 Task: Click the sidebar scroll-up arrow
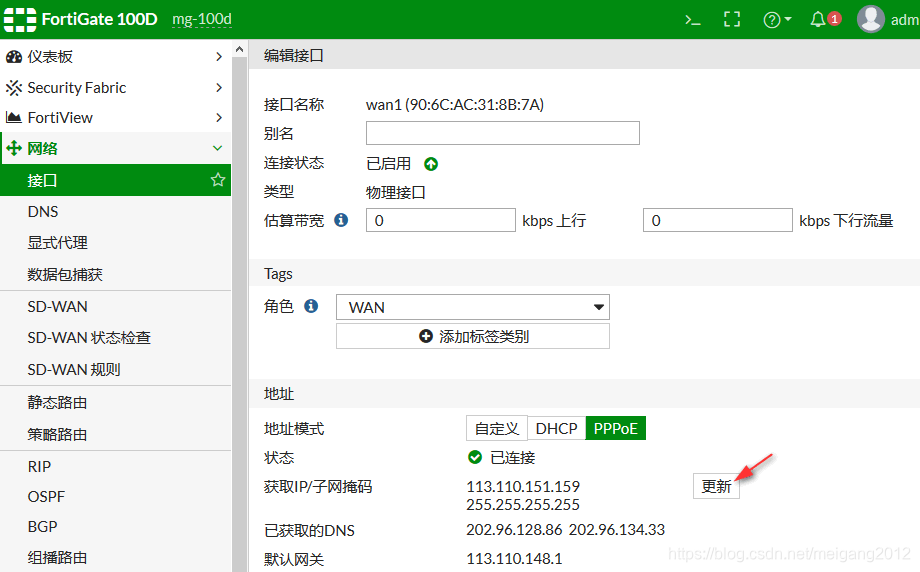239,49
